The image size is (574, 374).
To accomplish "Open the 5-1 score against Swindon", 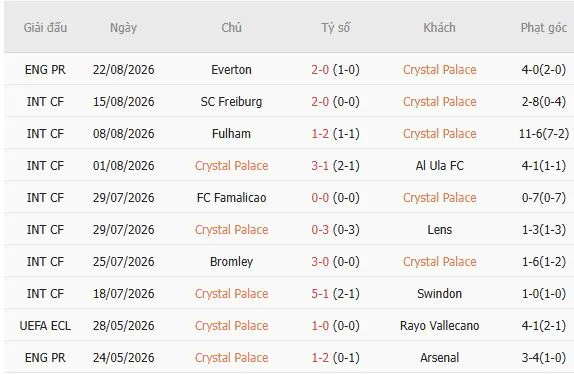I will coord(320,293).
